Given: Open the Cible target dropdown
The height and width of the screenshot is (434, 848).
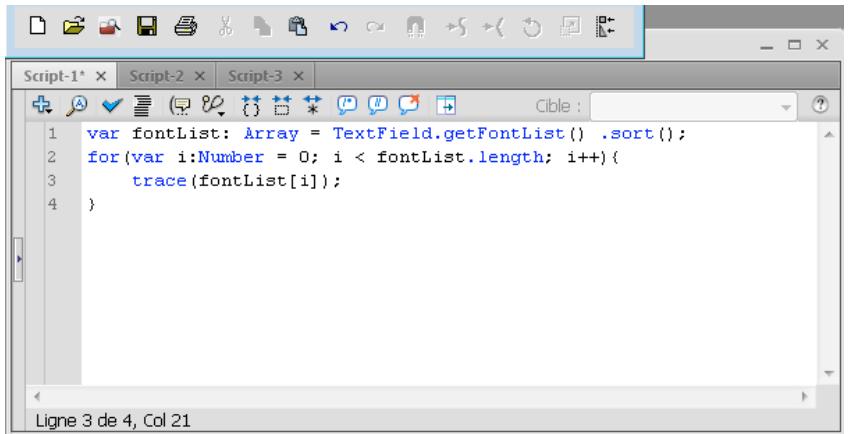Looking at the screenshot, I should (x=693, y=107).
